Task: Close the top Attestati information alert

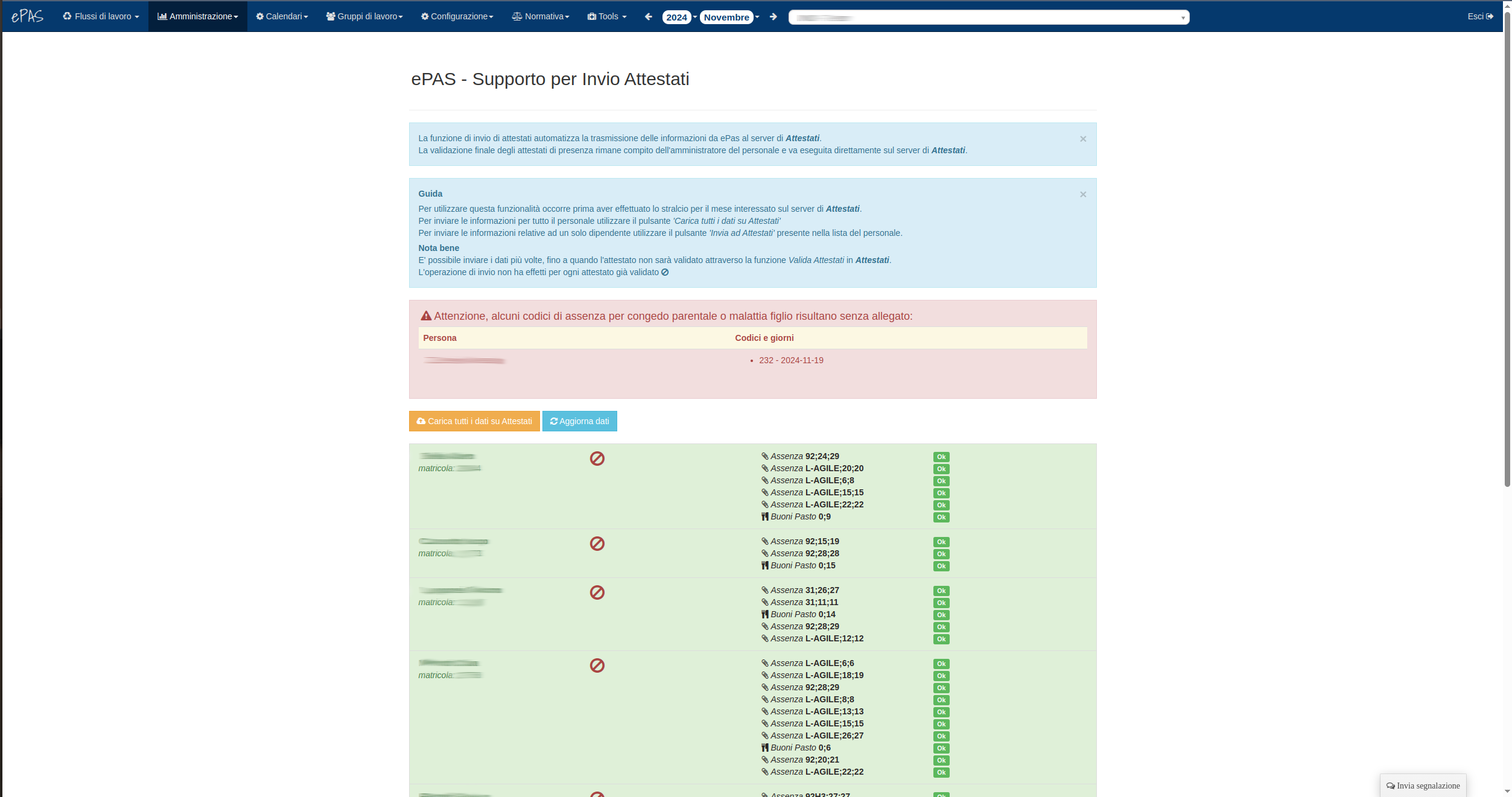Action: (x=1083, y=139)
